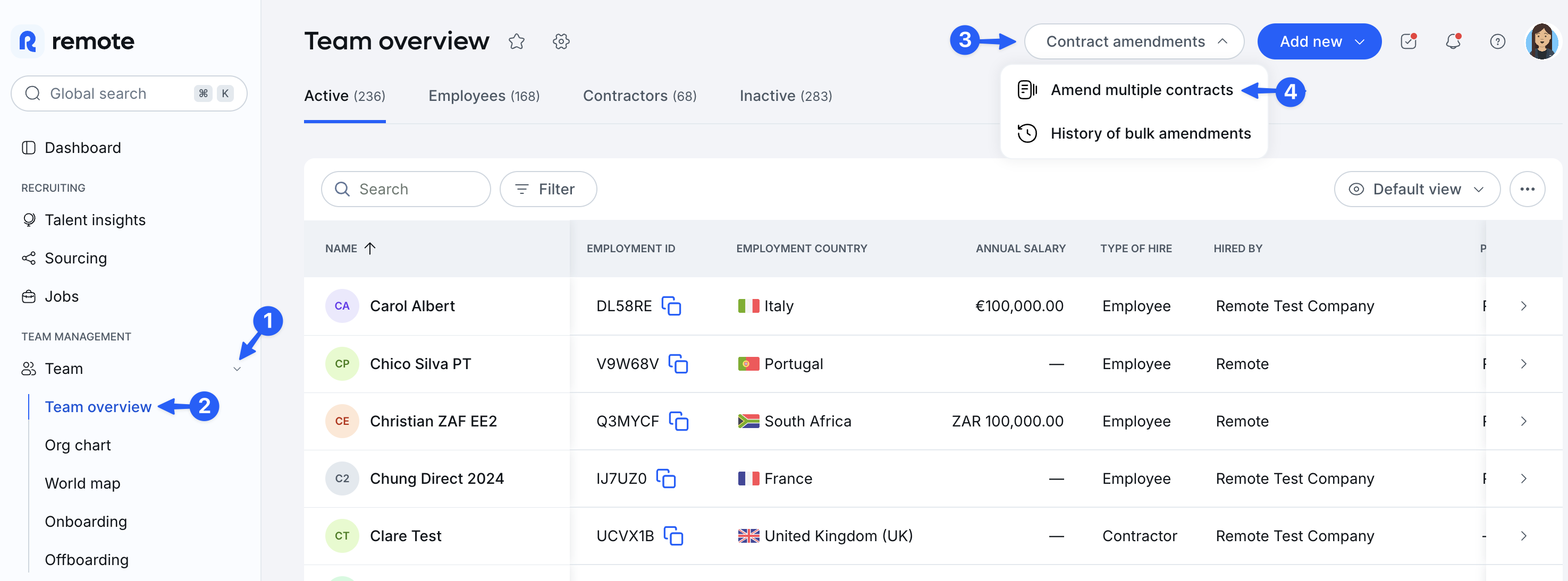The image size is (1568, 581).
Task: Copy employment ID Q3MYCF
Action: (679, 421)
